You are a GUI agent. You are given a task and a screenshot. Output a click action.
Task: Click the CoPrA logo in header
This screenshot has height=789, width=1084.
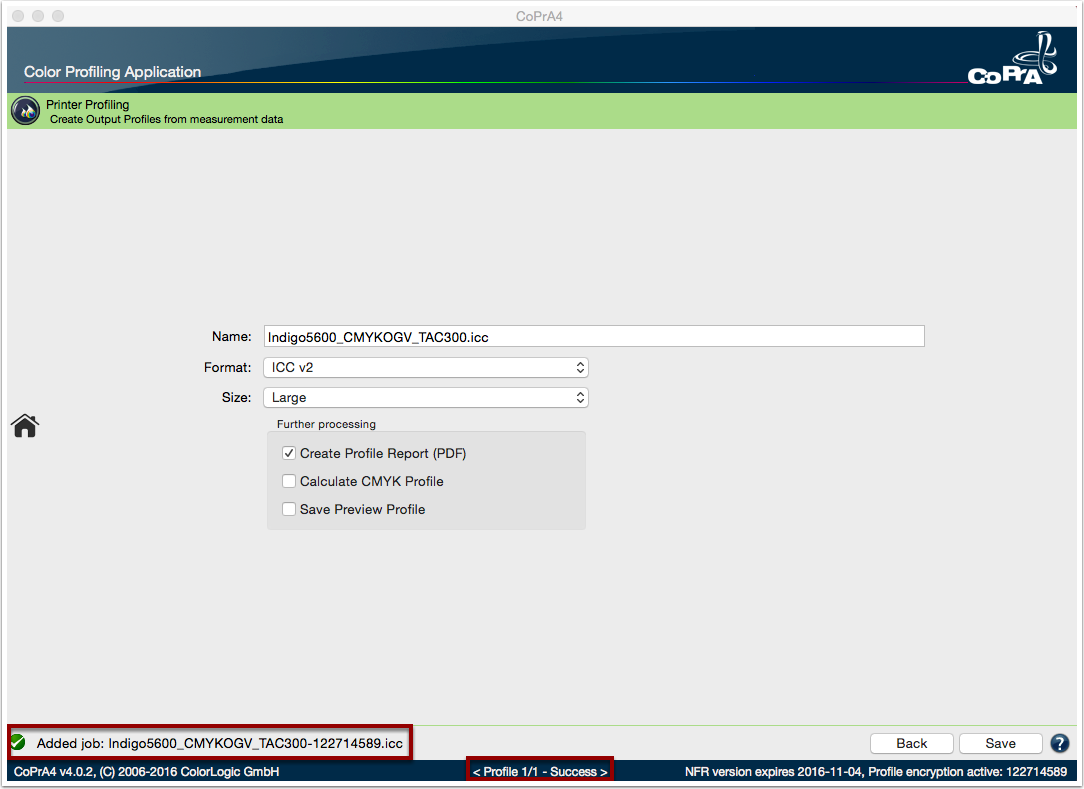(x=1013, y=59)
